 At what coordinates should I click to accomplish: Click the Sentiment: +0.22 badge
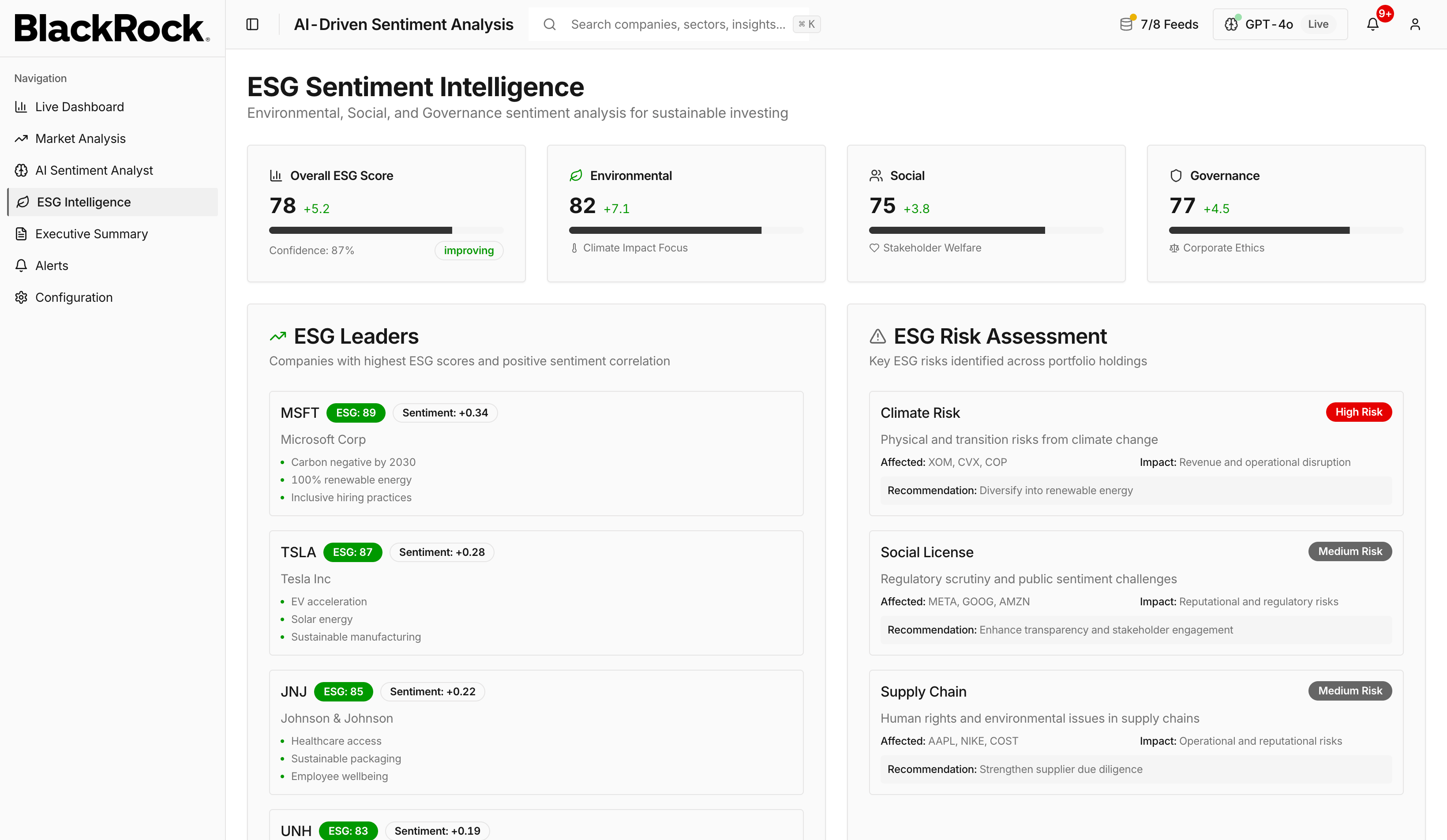[432, 692]
